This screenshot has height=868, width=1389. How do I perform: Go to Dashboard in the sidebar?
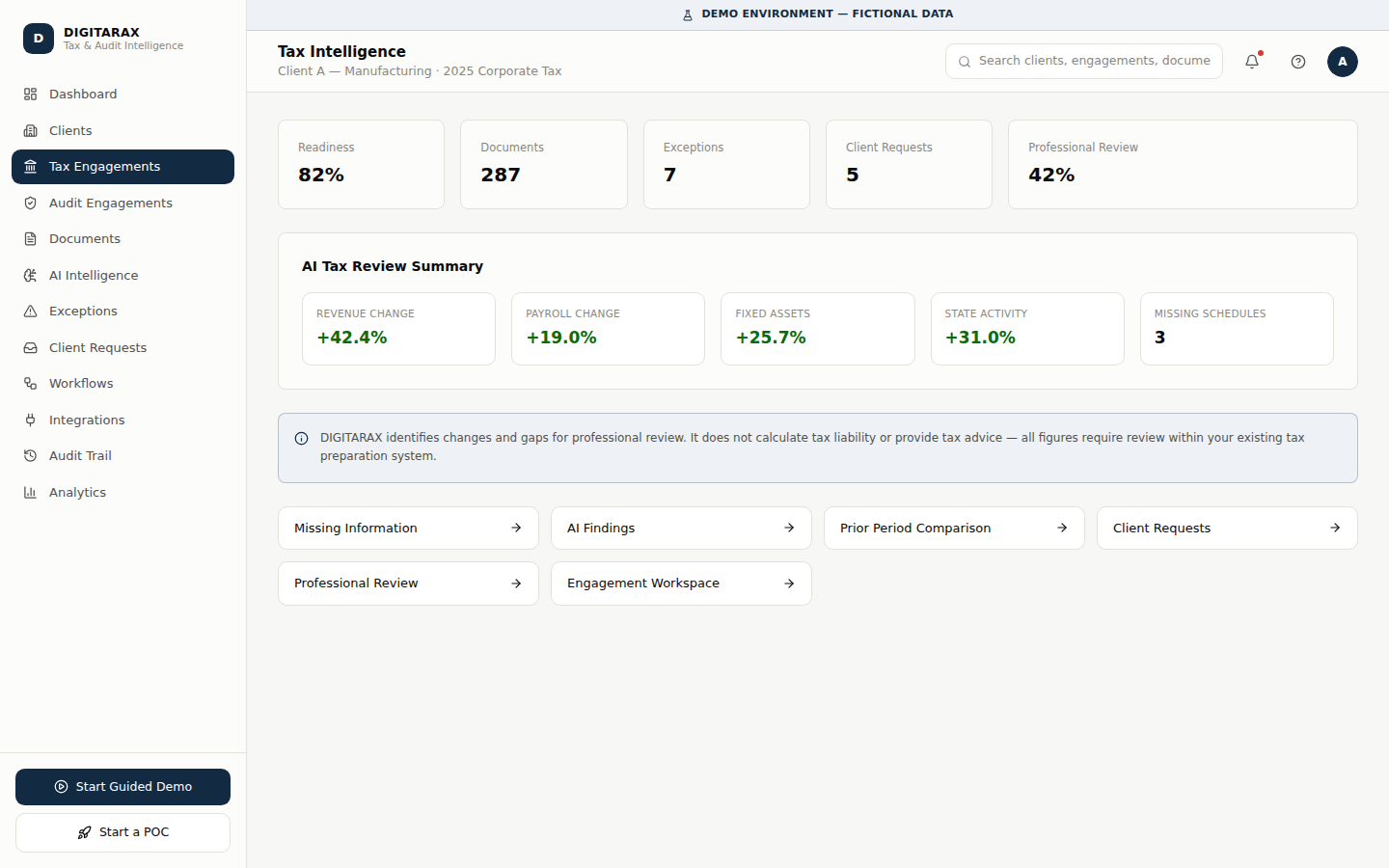(123, 95)
